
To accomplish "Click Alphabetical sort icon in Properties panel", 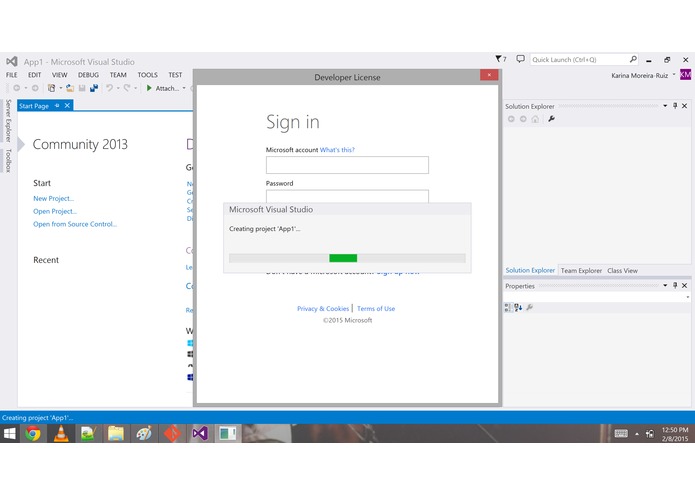I will click(518, 307).
